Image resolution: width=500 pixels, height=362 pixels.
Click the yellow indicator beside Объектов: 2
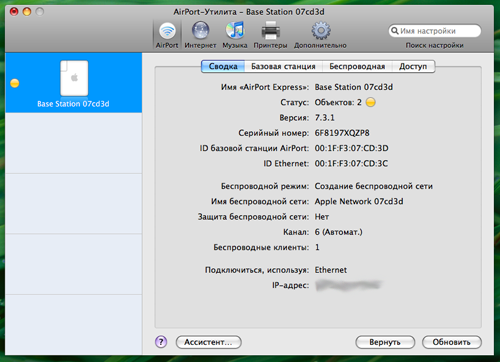pyautogui.click(x=371, y=102)
